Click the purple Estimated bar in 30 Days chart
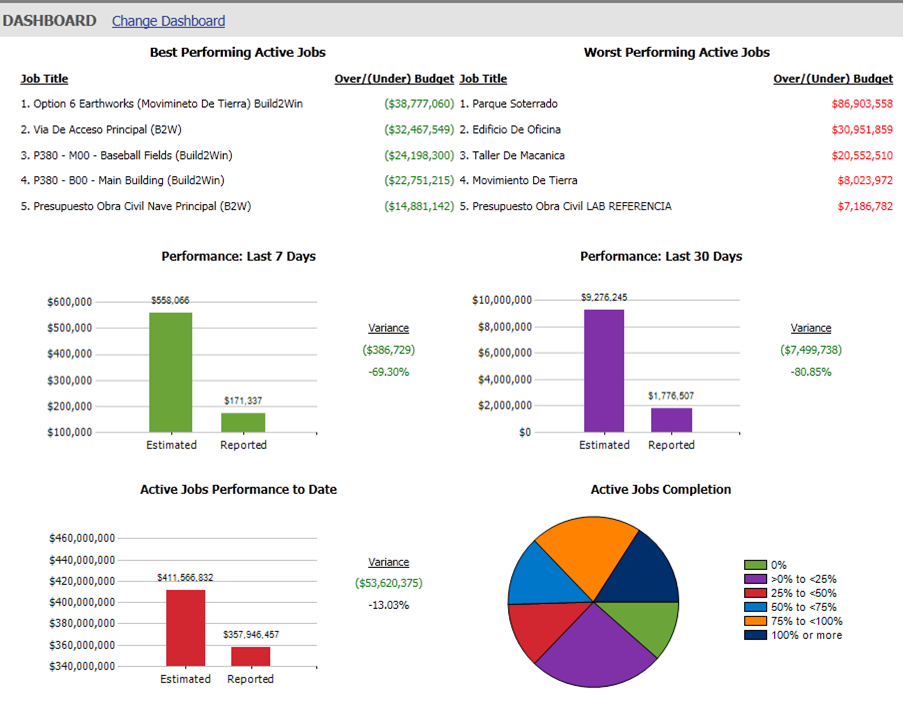This screenshot has height=708, width=904. pyautogui.click(x=604, y=370)
